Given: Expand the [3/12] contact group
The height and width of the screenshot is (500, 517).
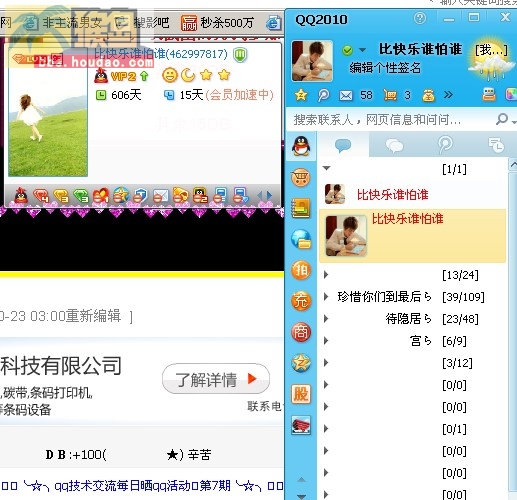Looking at the screenshot, I should click(326, 363).
